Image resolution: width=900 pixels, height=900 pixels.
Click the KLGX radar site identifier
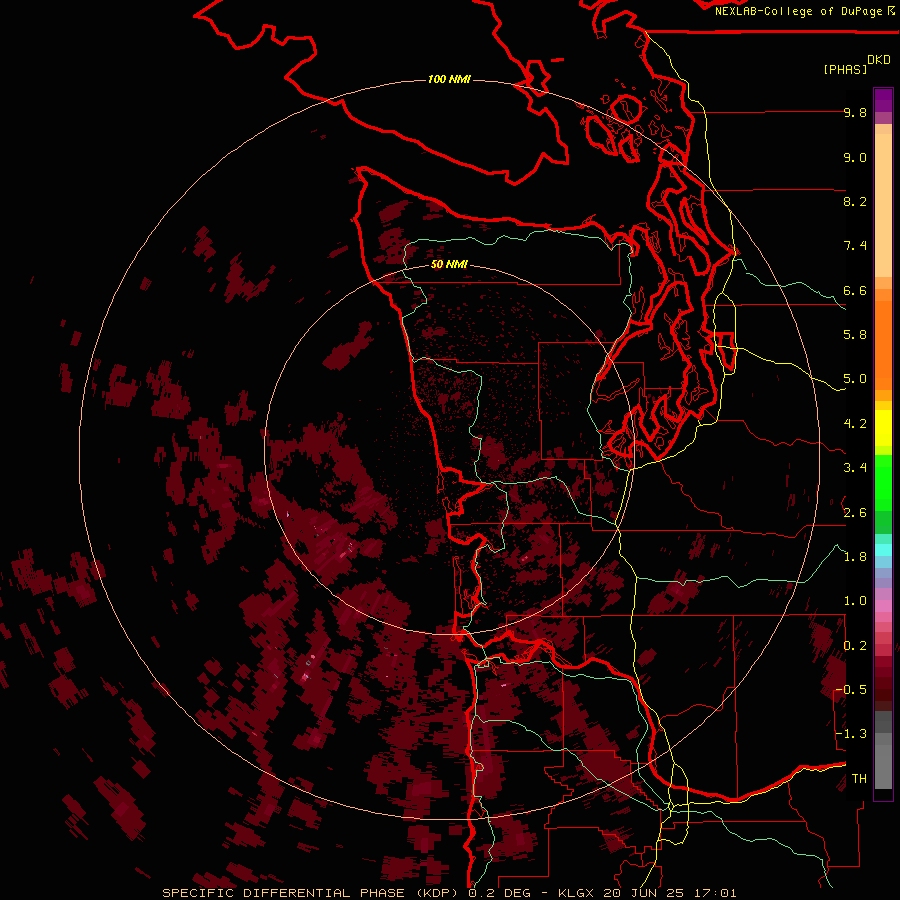577,893
